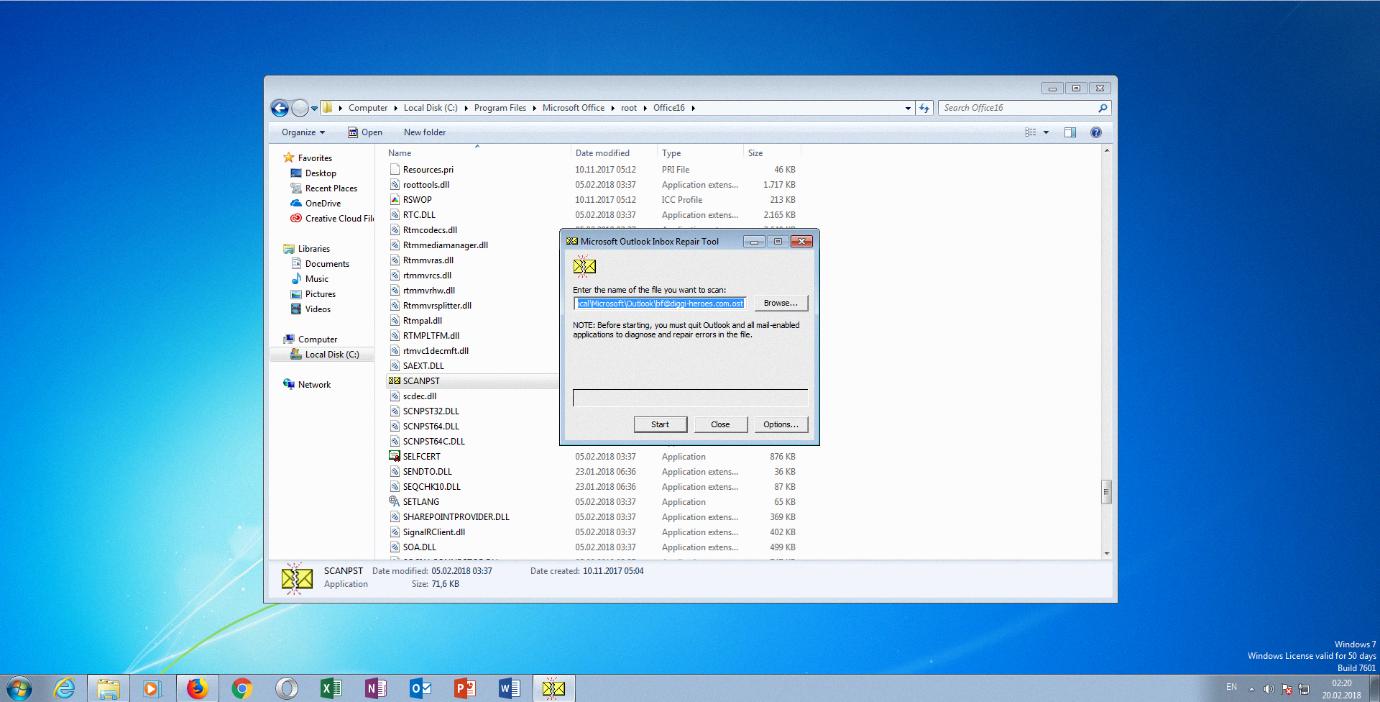The width and height of the screenshot is (1380, 702).
Task: Open the address bar history dropdown
Action: click(908, 108)
